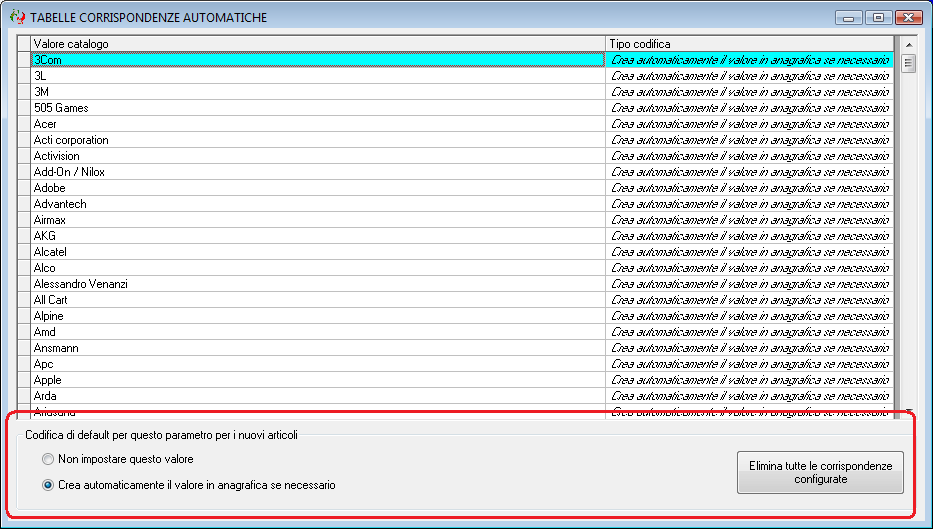The height and width of the screenshot is (529, 933).
Task: Click the 'Valore catalogo' column header
Action: (x=318, y=44)
